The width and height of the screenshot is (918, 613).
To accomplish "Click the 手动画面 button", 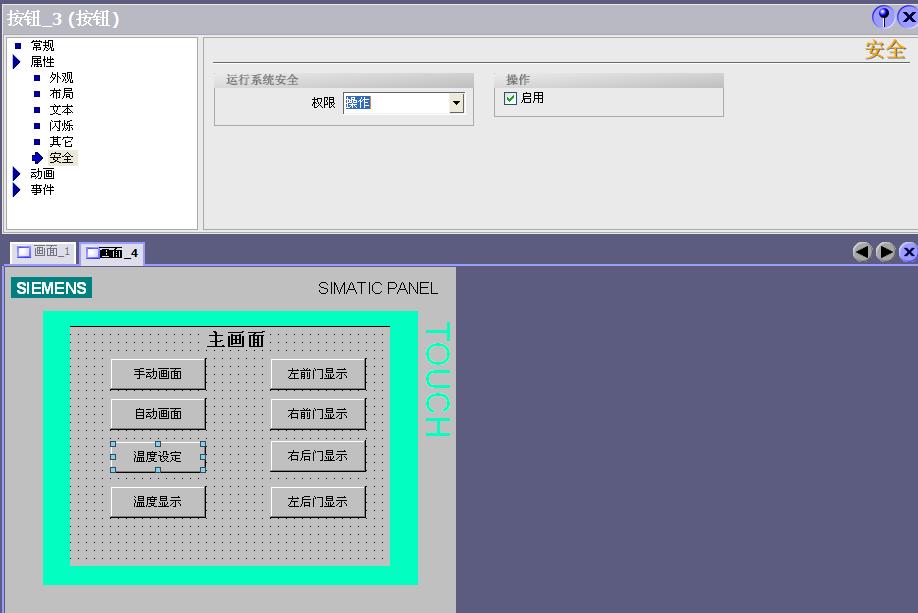I will (x=158, y=374).
